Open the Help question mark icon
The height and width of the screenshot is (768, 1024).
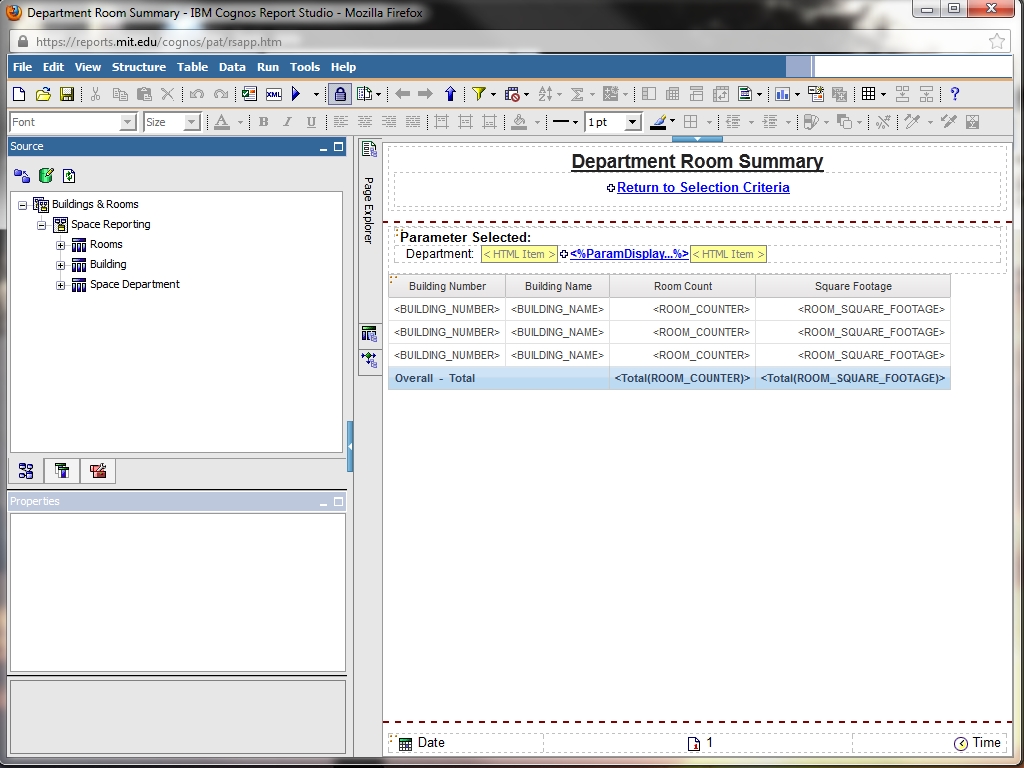tap(955, 94)
